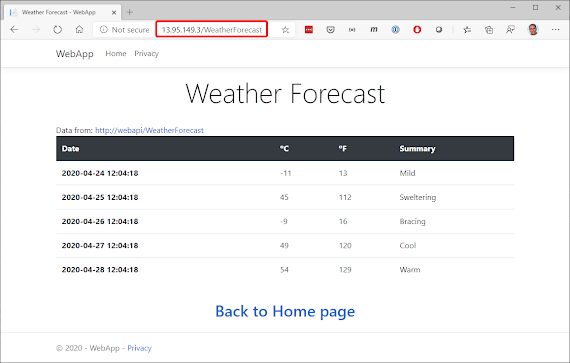Follow the http://webapi/WeatherForecast link
This screenshot has width=570, height=363.
(x=149, y=130)
